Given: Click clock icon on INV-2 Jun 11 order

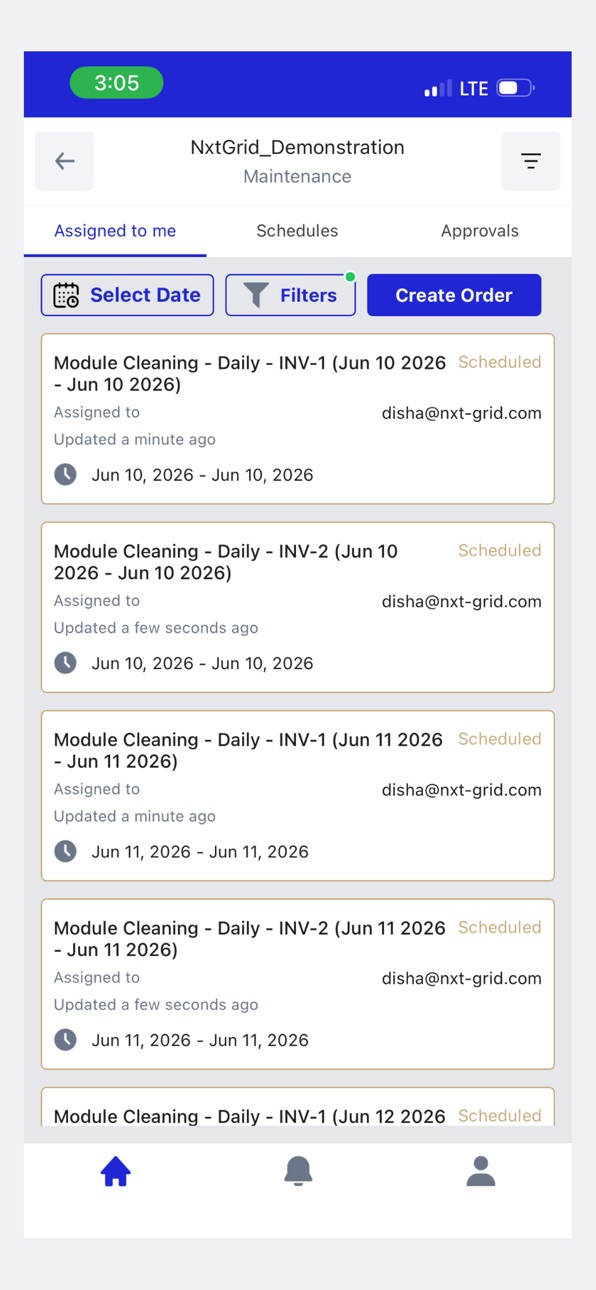Looking at the screenshot, I should point(65,1040).
